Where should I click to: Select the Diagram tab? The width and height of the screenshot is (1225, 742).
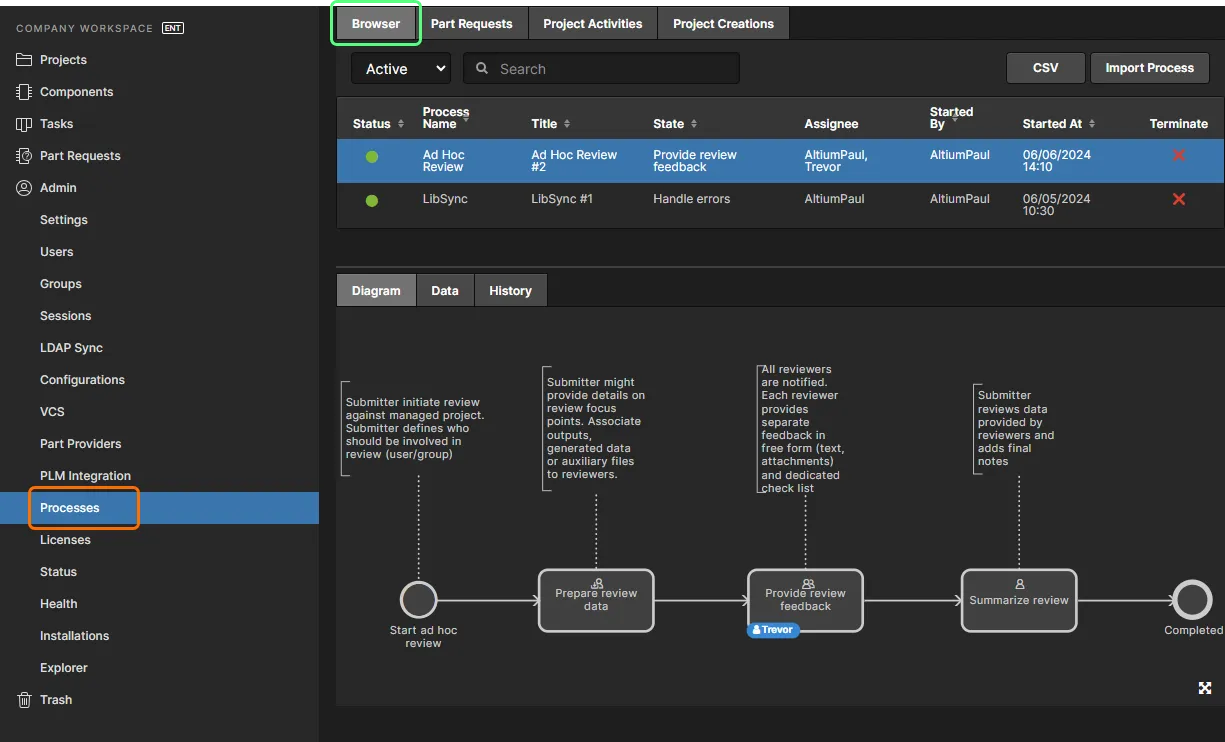pos(376,290)
